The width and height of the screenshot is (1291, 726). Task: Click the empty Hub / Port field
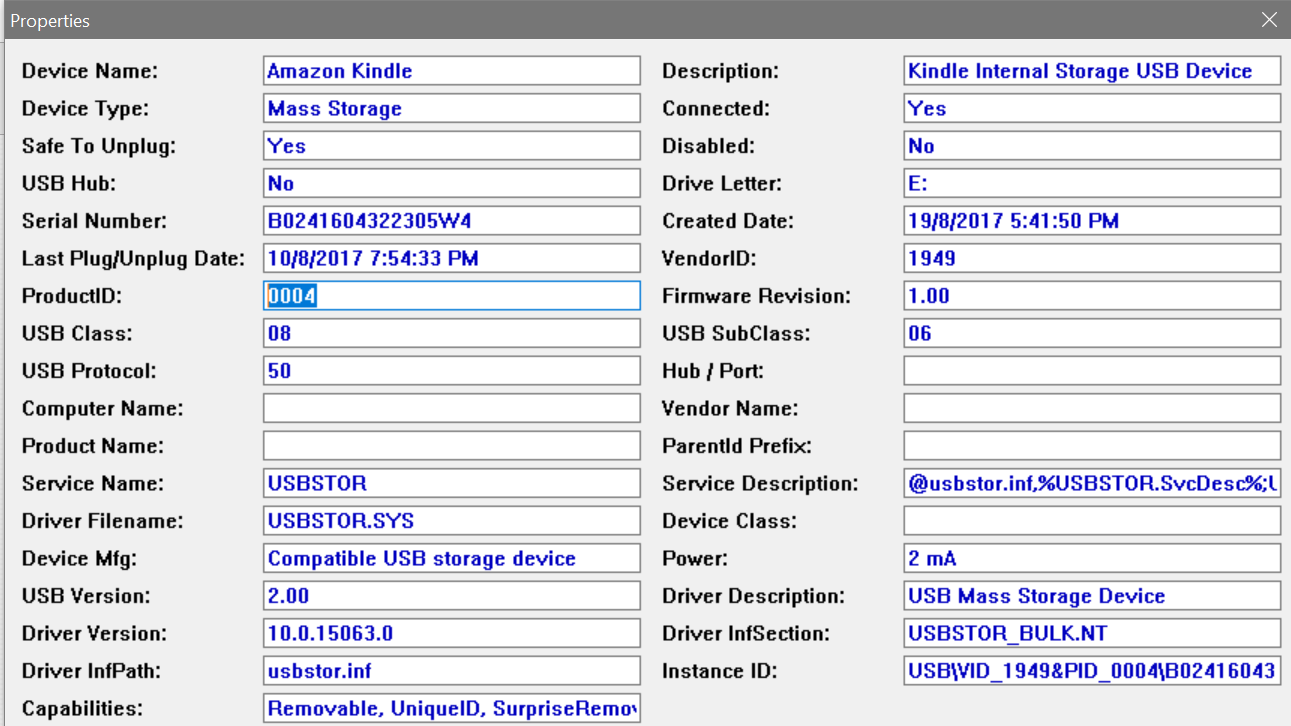[1092, 371]
